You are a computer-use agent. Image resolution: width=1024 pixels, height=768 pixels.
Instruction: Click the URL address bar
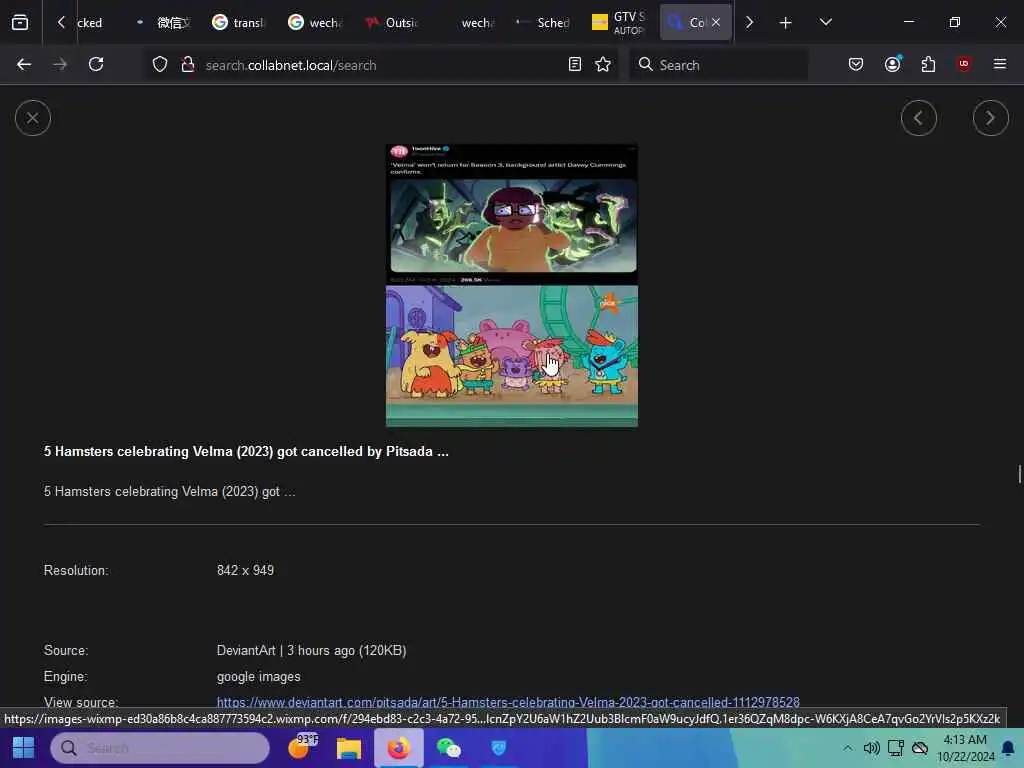382,65
